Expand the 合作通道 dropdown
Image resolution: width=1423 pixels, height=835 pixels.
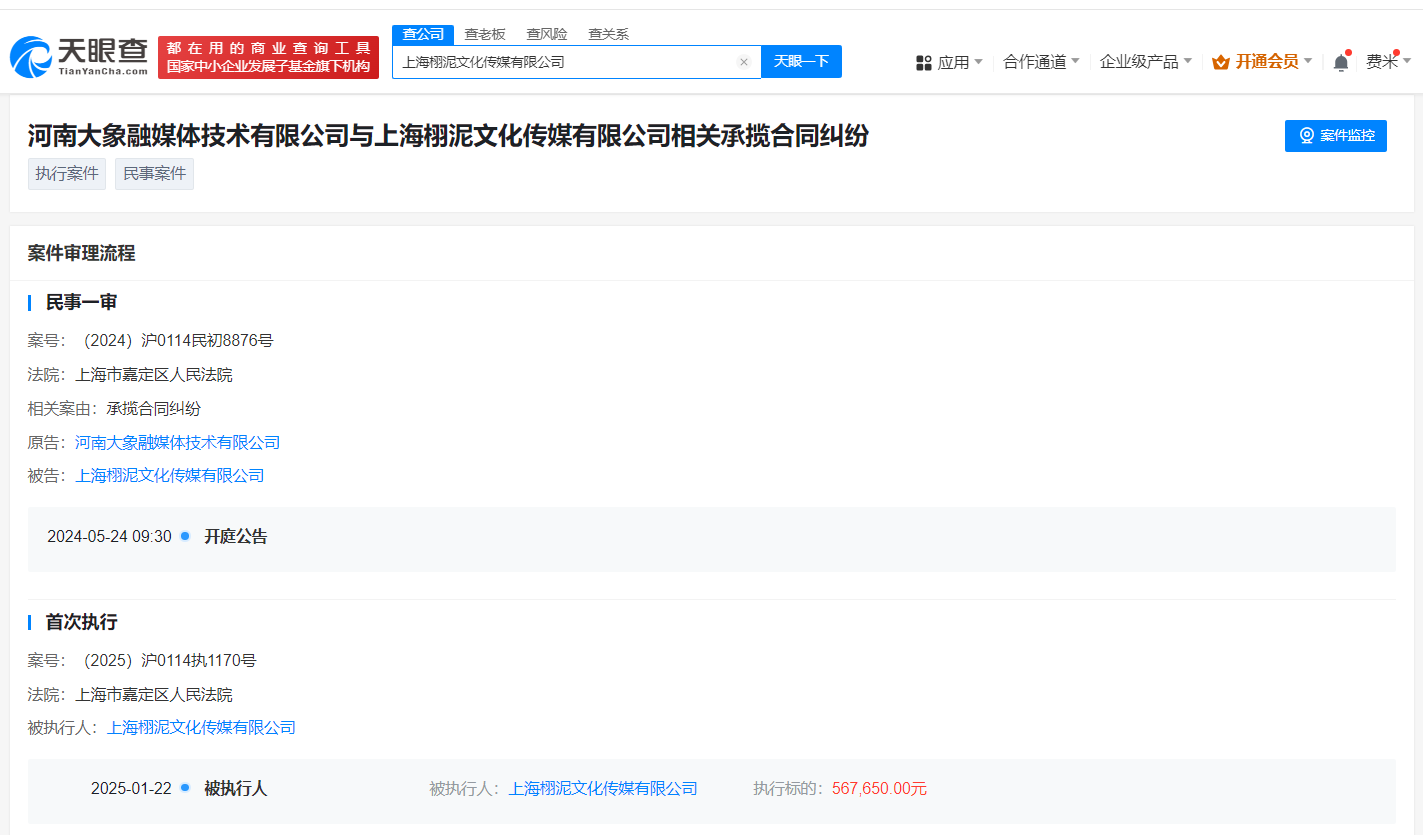[1041, 62]
